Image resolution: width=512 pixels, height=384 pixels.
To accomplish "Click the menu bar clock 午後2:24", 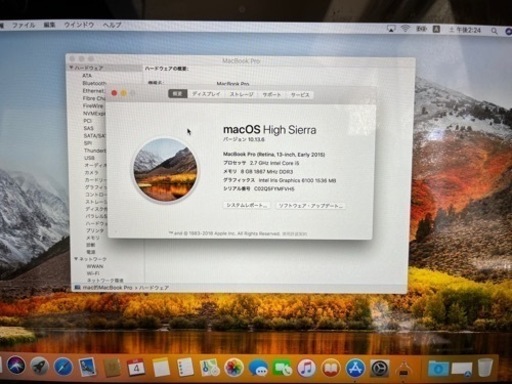I will coord(465,30).
